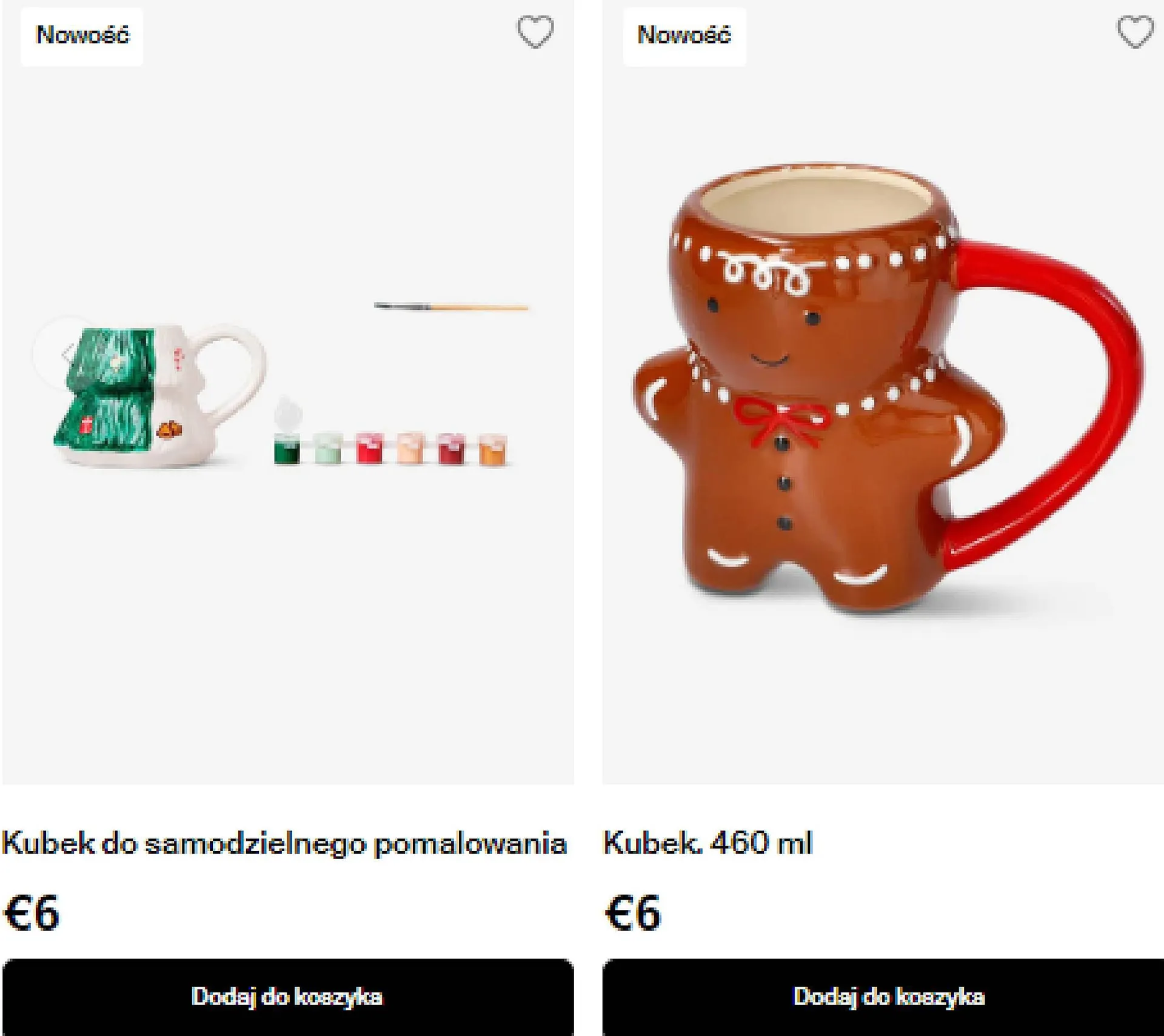Viewport: 1164px width, 1036px height.
Task: Click the Nowość badge on the painting mug
Action: (x=82, y=35)
